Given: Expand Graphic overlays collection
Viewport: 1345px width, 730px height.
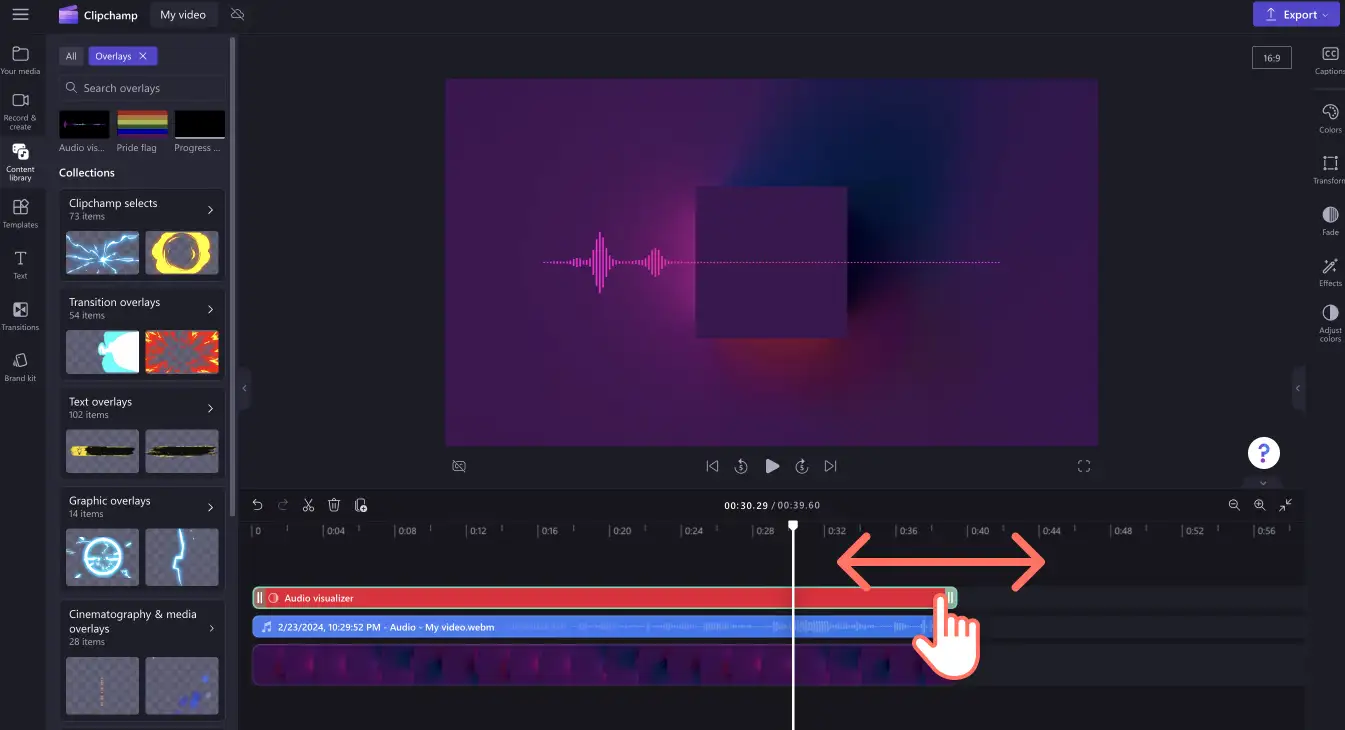Looking at the screenshot, I should pos(210,507).
